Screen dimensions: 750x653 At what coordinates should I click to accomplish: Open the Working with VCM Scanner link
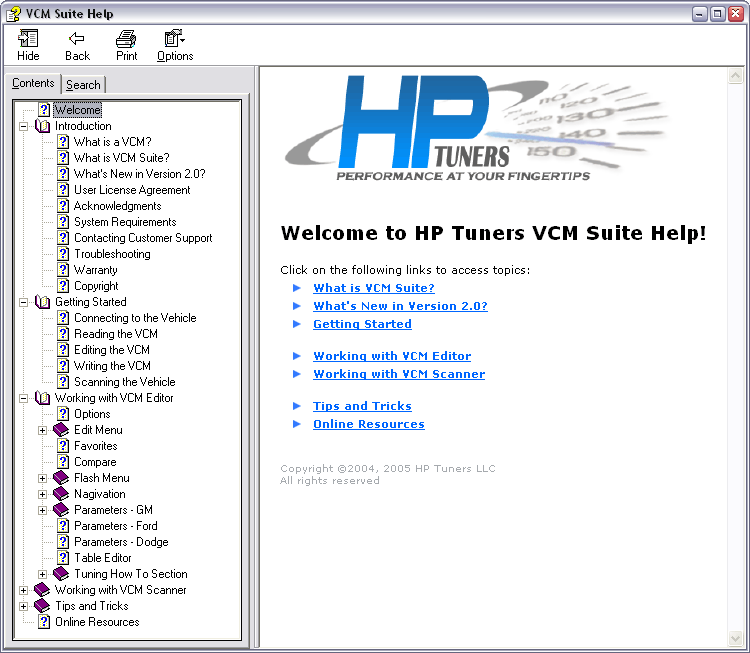point(399,374)
